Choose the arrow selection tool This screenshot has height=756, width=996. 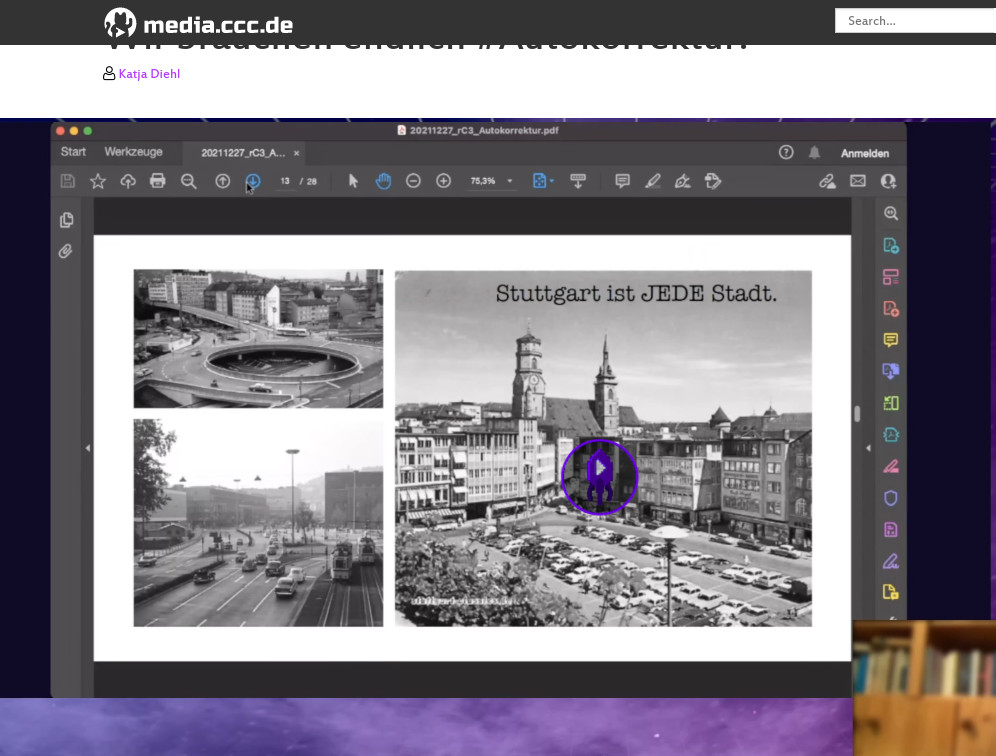click(x=353, y=181)
